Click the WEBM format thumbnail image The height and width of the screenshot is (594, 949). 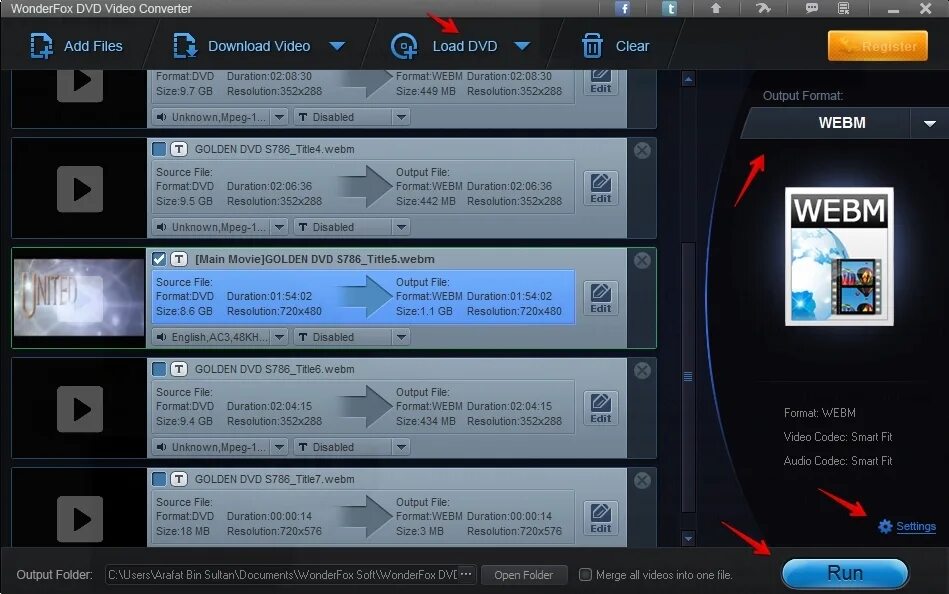point(839,256)
